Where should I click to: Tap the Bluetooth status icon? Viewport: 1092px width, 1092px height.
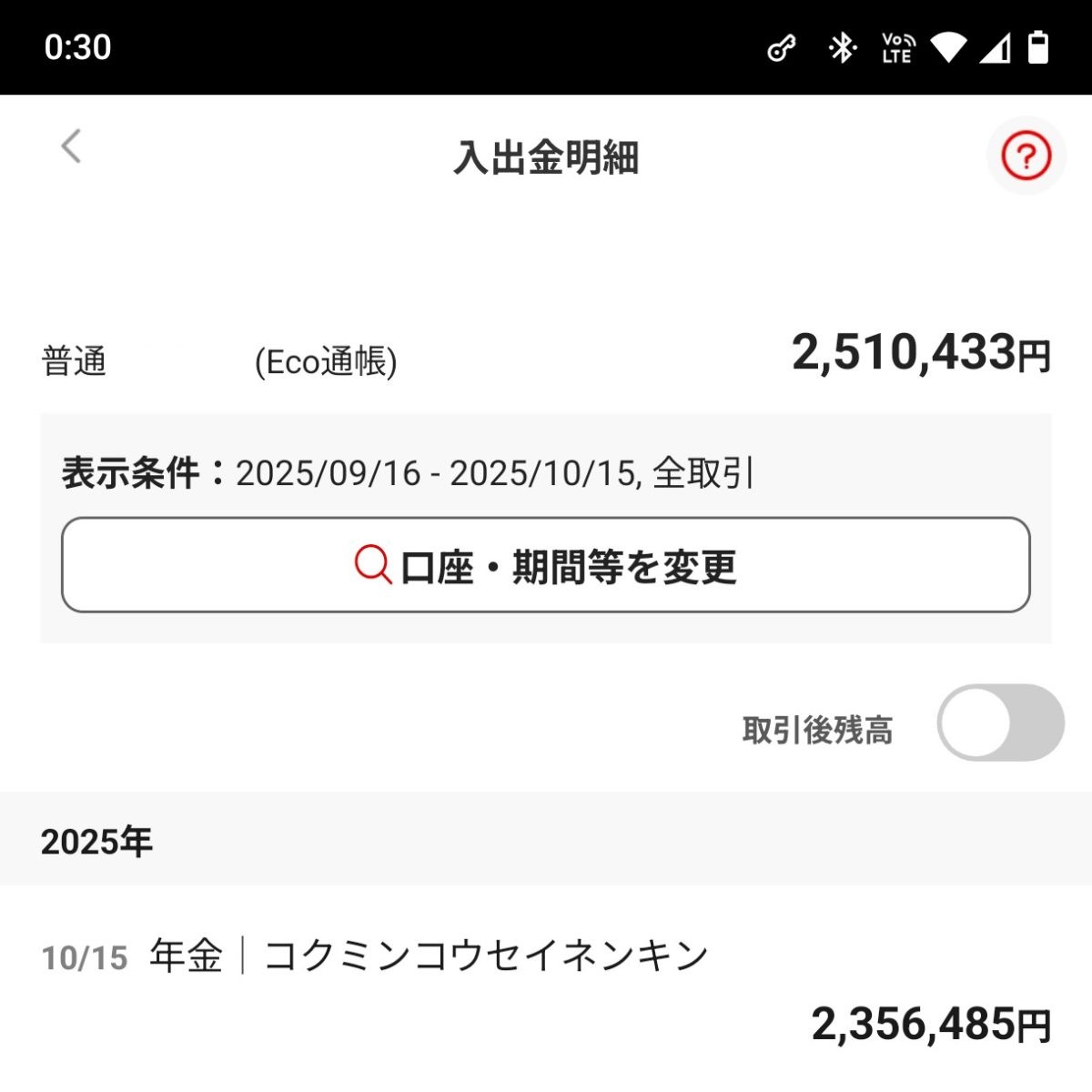coord(842,48)
